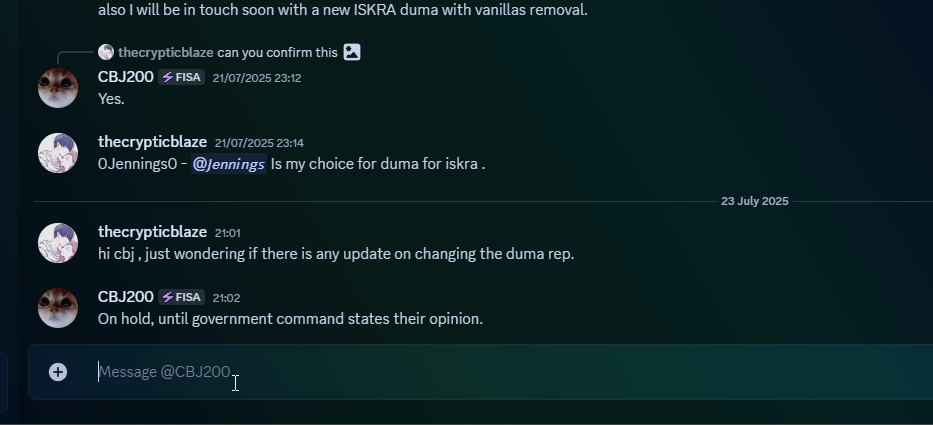Open CBJ200 avatar on the 21:02 message

58,308
